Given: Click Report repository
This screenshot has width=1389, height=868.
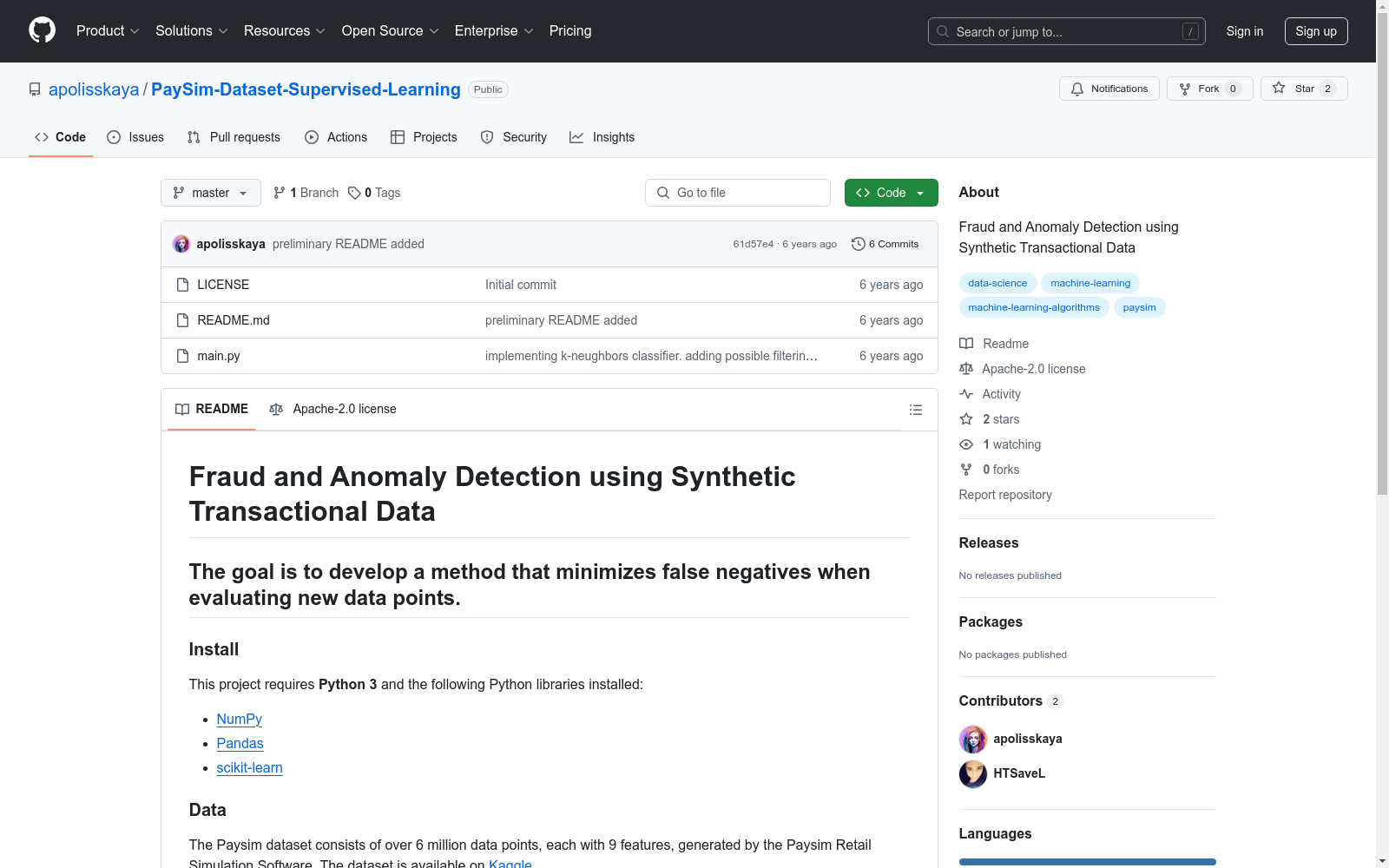Looking at the screenshot, I should pos(1005,495).
